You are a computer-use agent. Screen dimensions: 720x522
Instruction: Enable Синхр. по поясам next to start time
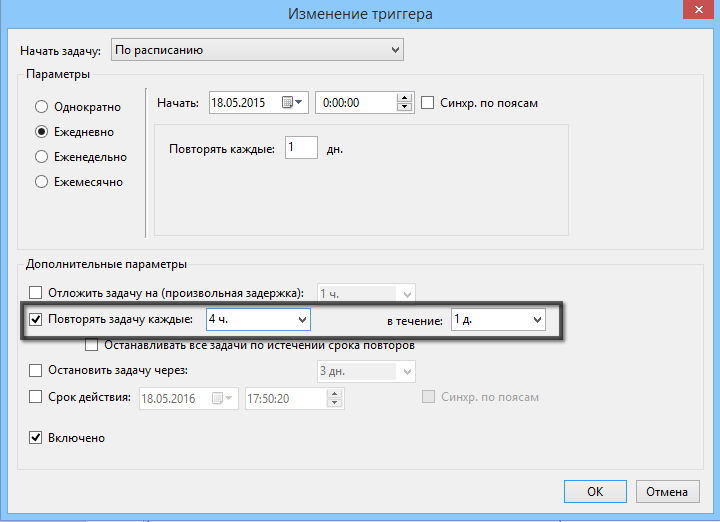[x=428, y=102]
